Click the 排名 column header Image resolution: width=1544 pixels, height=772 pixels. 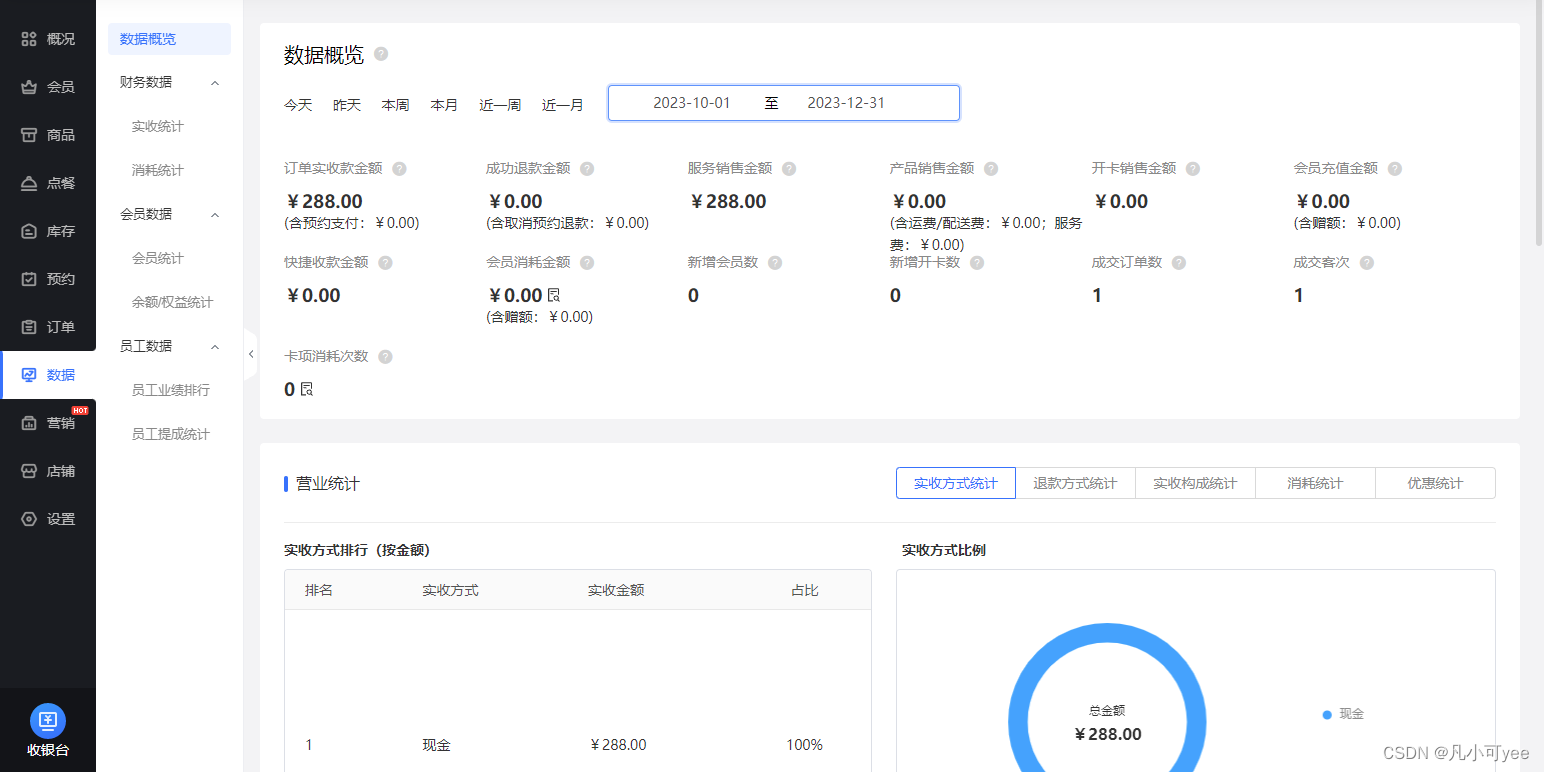[x=319, y=590]
